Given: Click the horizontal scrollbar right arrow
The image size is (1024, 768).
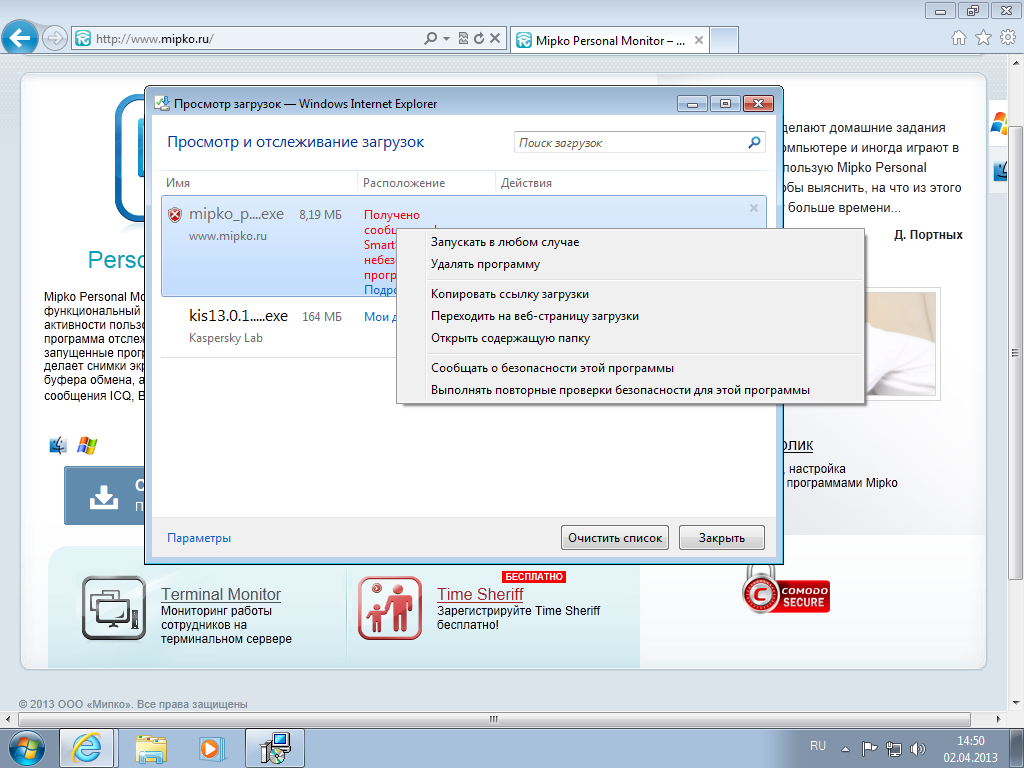Looking at the screenshot, I should click(998, 719).
